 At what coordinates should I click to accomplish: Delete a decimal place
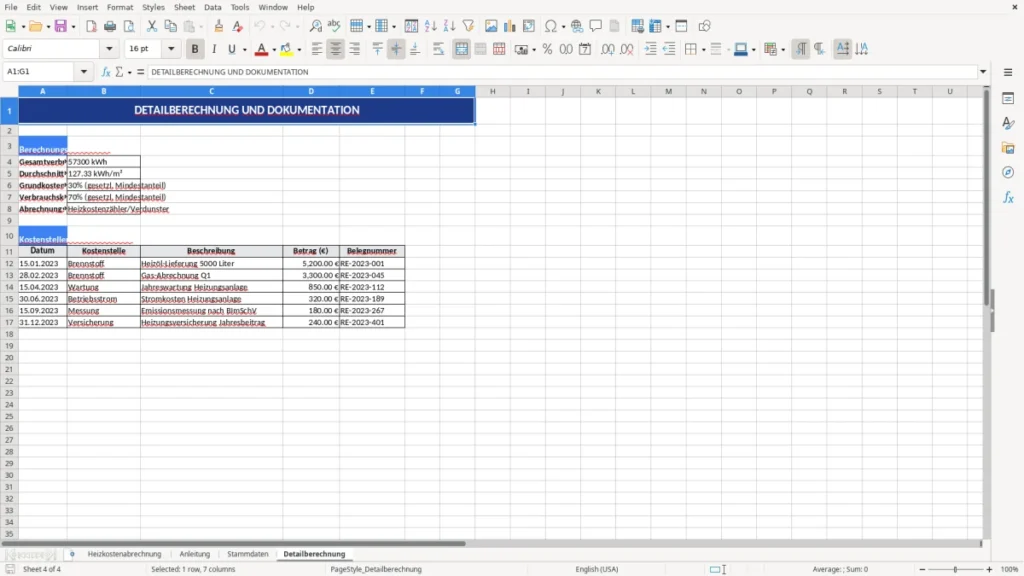(x=627, y=49)
